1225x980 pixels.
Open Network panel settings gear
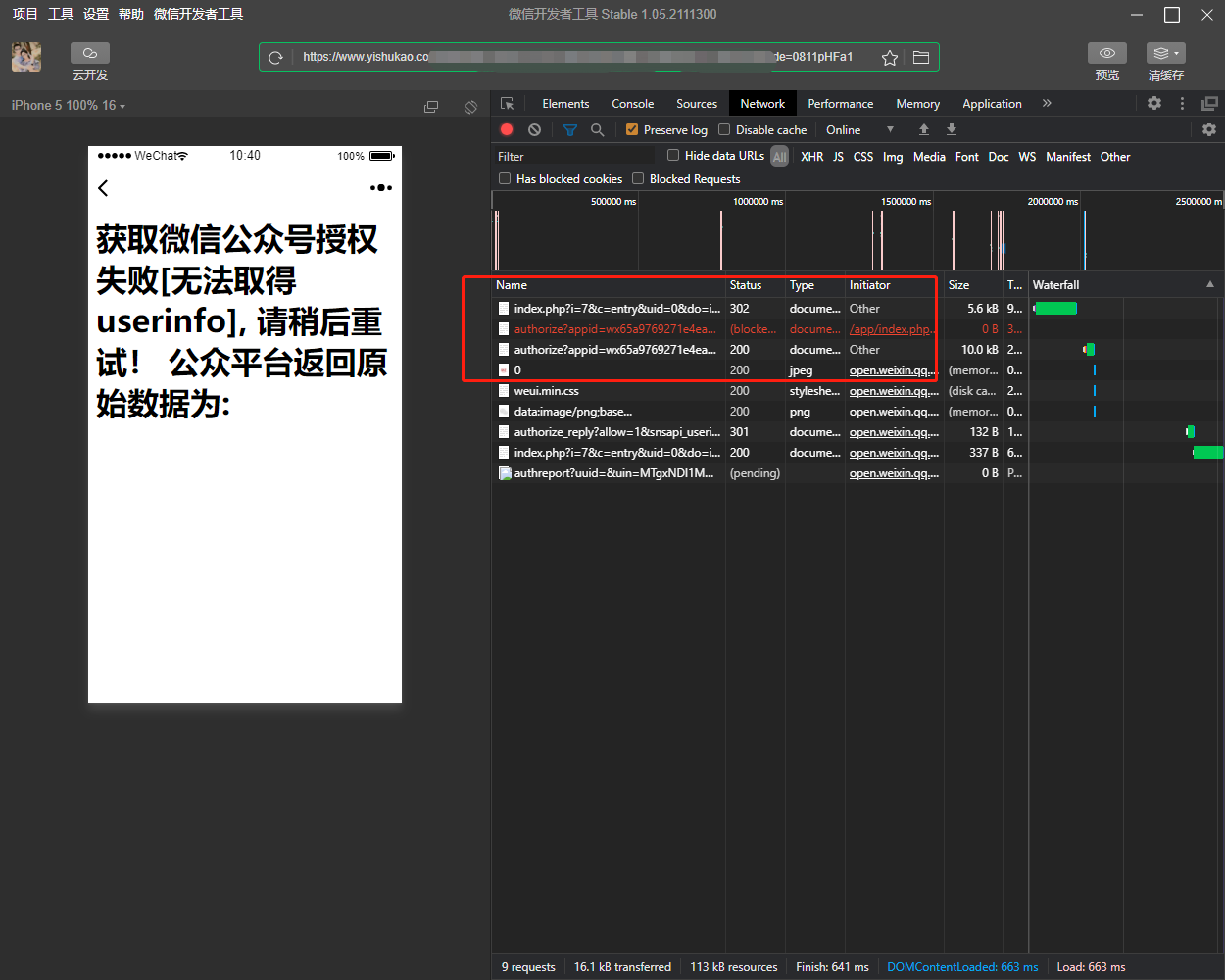(x=1209, y=129)
